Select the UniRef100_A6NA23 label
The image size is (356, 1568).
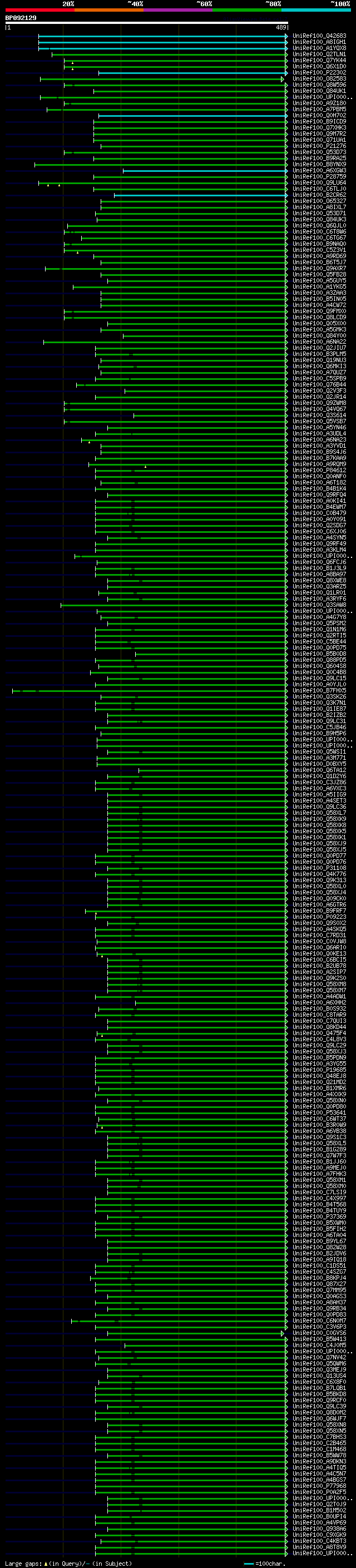(x=319, y=439)
